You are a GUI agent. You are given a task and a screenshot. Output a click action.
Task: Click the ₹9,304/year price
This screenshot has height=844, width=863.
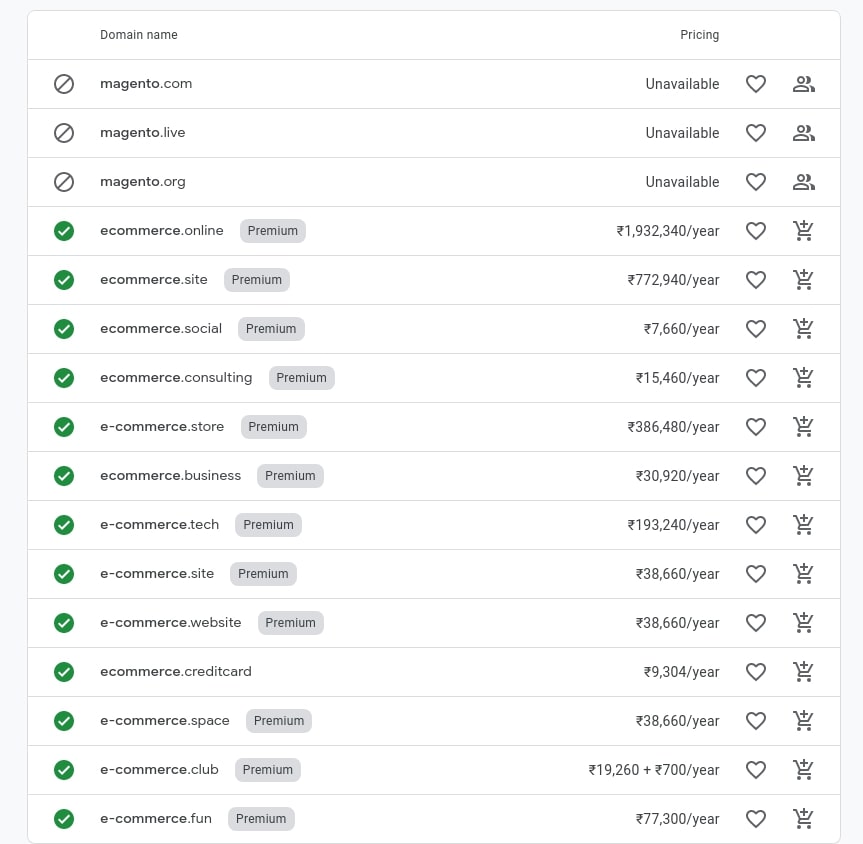pos(681,672)
